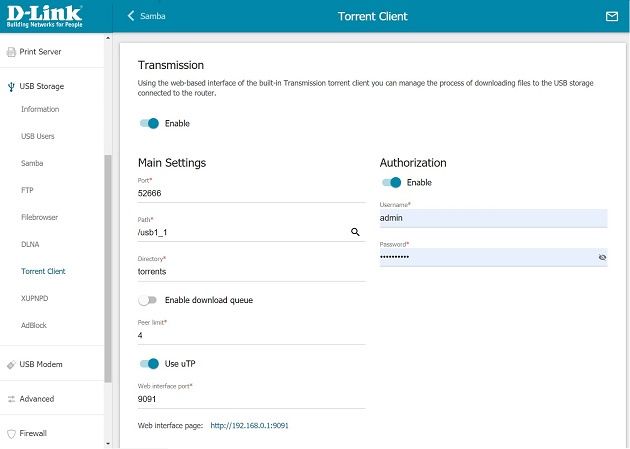Select Torrent Client in sidebar

(x=43, y=271)
